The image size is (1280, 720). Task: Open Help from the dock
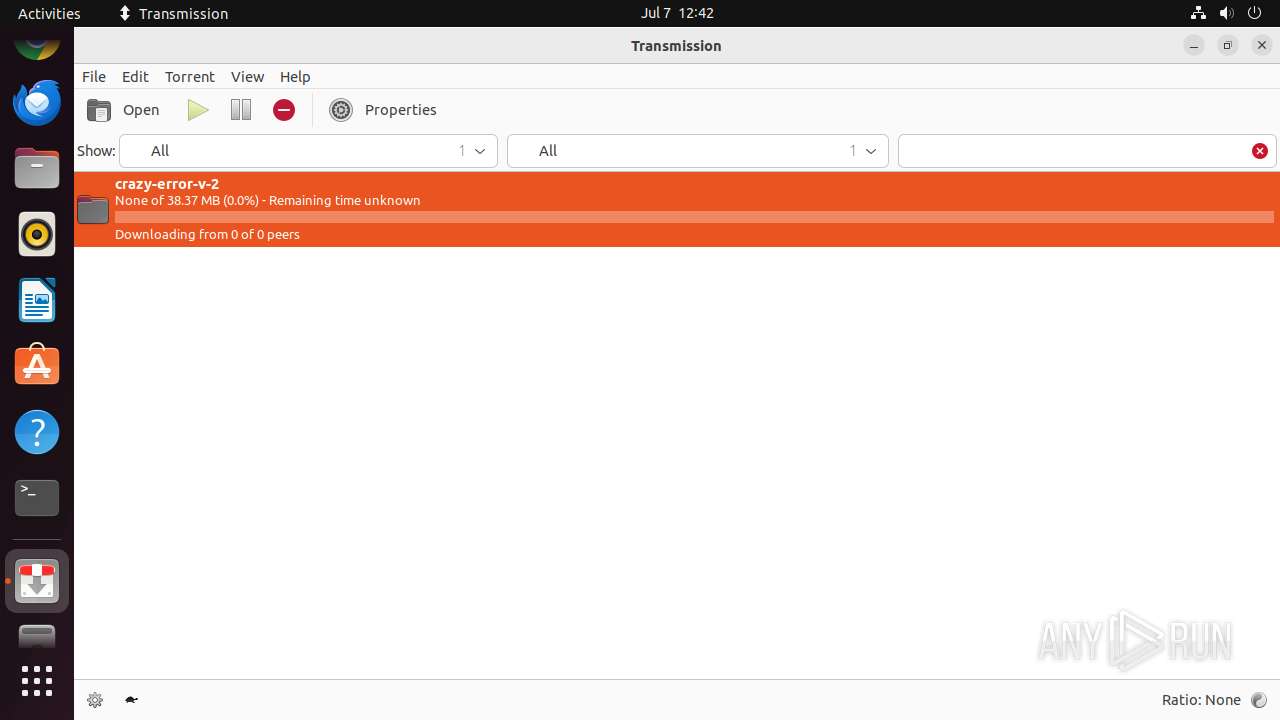37,432
